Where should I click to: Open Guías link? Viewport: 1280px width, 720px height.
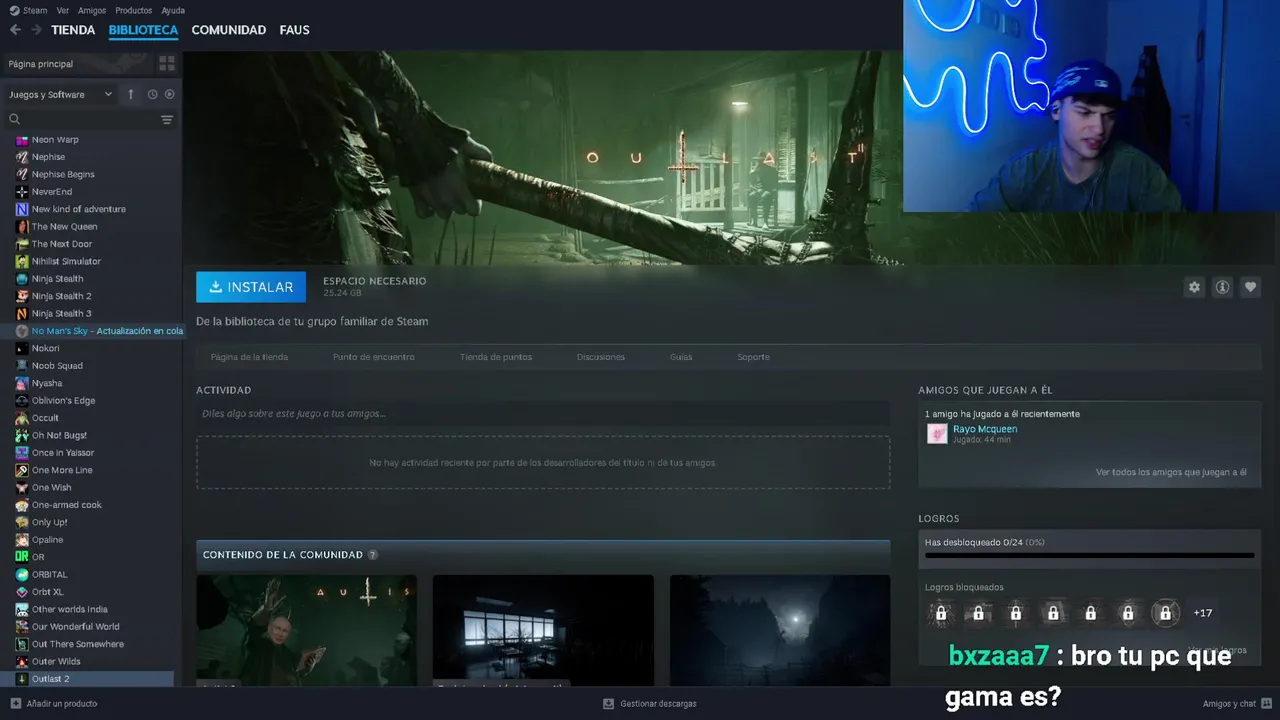[x=681, y=357]
